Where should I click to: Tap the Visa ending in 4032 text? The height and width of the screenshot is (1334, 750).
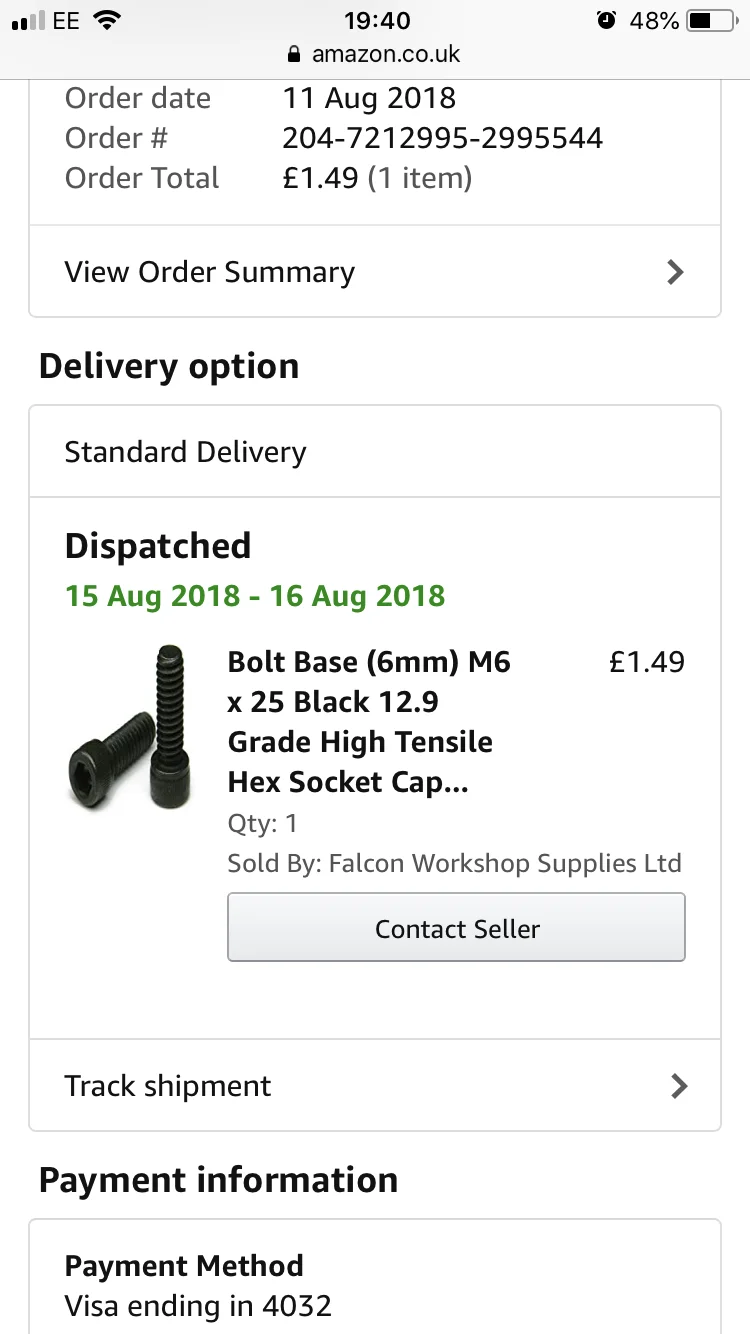coord(198,1306)
